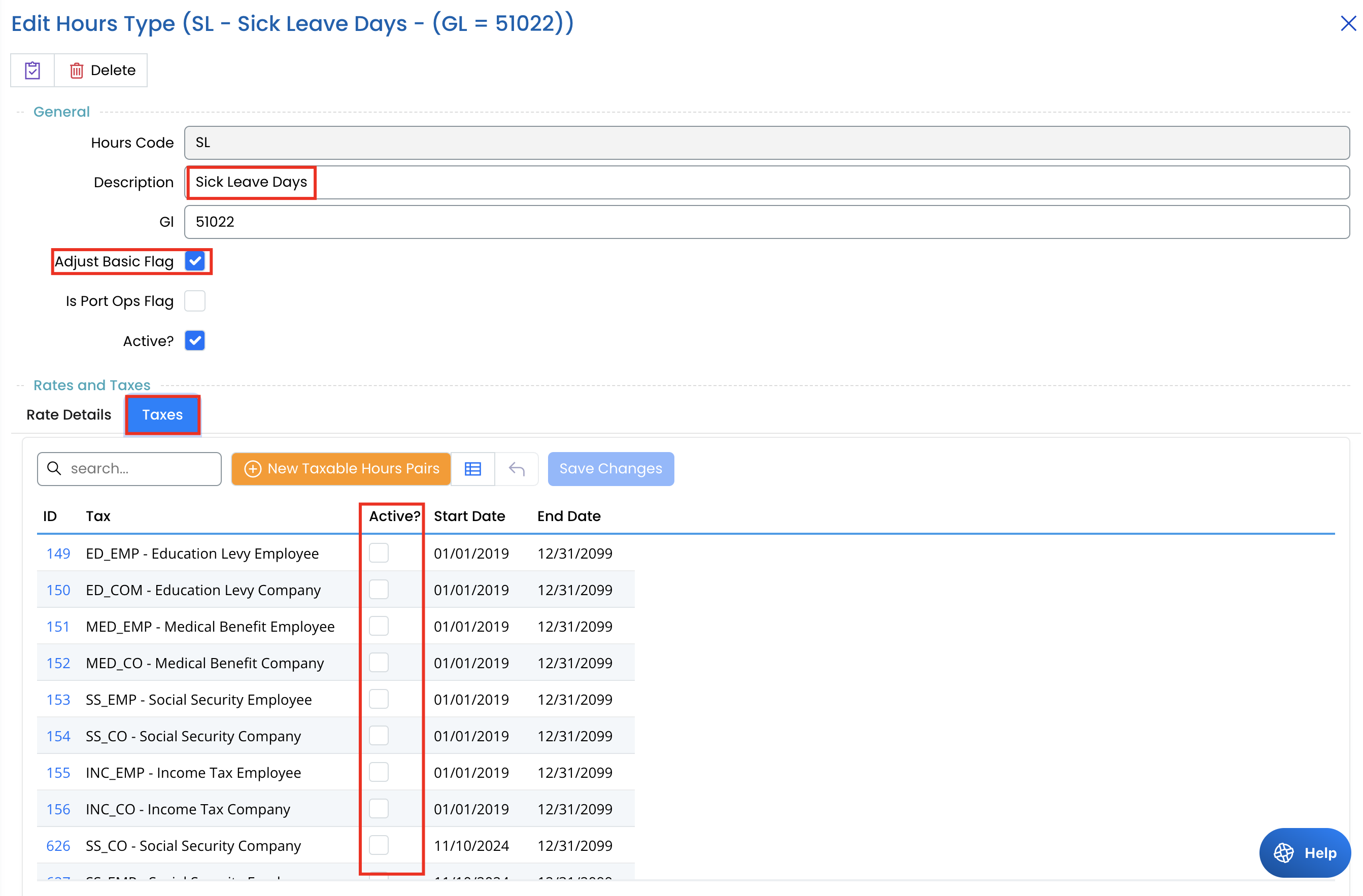Click the Delete trash button
This screenshot has height=896, width=1363.
point(102,71)
